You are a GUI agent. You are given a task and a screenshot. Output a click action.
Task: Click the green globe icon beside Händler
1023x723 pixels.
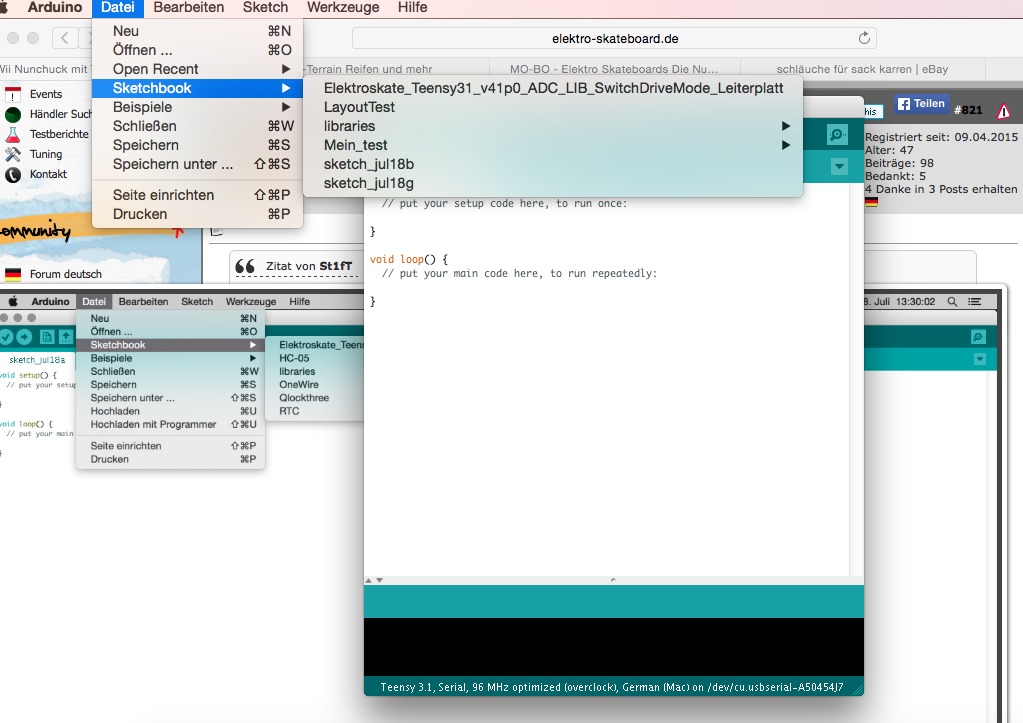(x=13, y=115)
